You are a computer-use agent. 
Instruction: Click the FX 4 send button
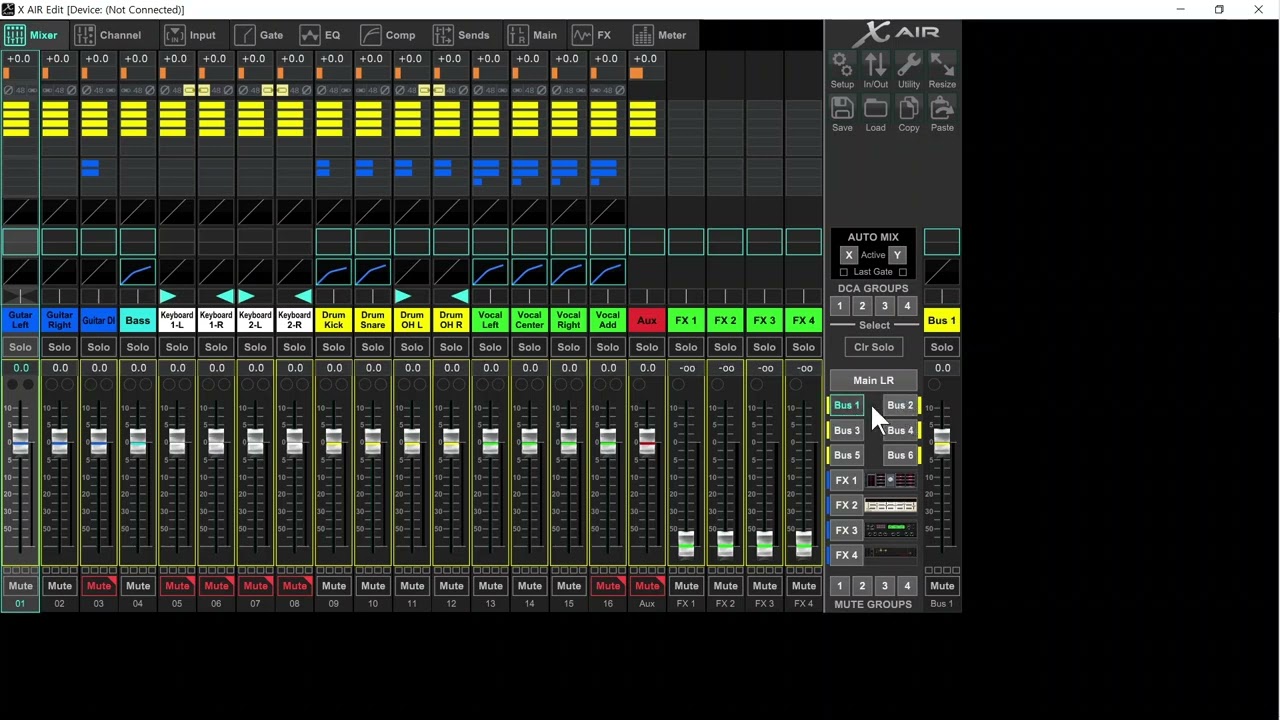tap(847, 555)
